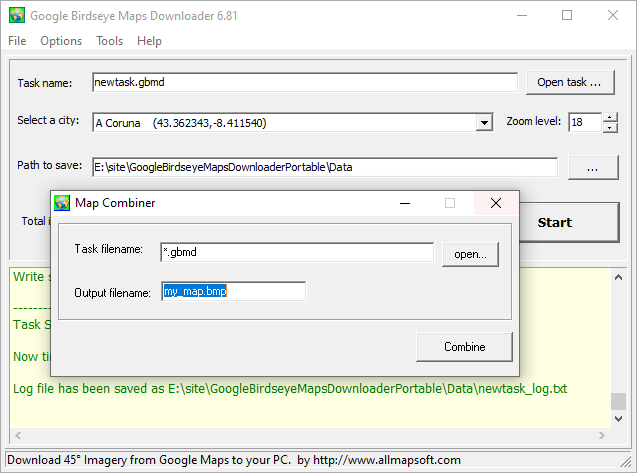
Task: Minimize the Map Combiner dialog
Action: pos(405,203)
